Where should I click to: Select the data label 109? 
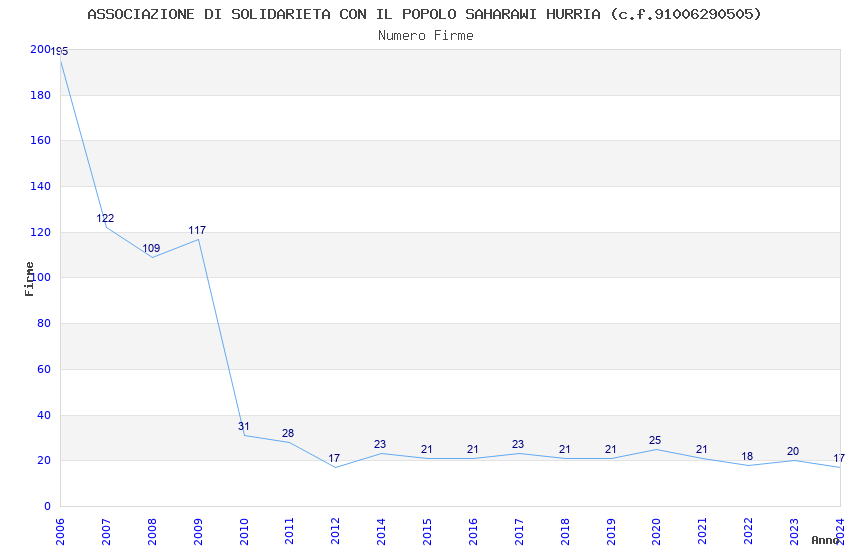151,248
